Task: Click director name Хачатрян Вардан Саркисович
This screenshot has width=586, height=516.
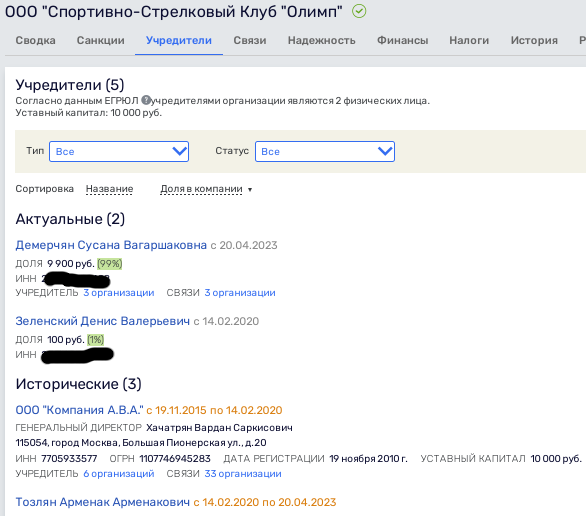Action: click(219, 427)
